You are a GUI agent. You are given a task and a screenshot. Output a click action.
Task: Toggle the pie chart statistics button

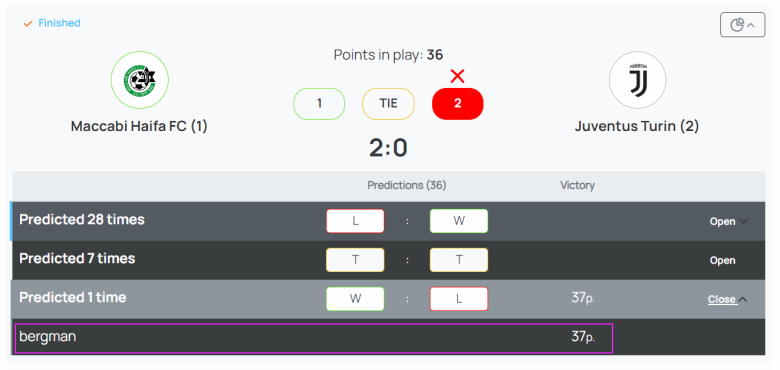click(742, 25)
